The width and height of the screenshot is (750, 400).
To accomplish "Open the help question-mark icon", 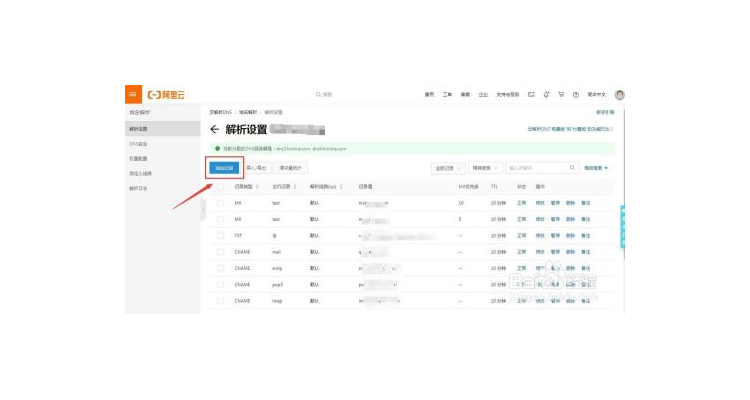I will 576,95.
